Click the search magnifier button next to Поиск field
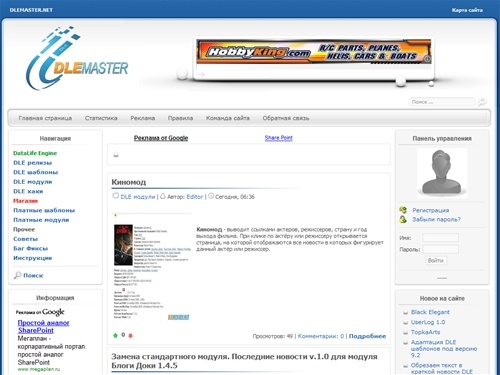Image resolution: width=500 pixels, height=375 pixels. pos(482,102)
